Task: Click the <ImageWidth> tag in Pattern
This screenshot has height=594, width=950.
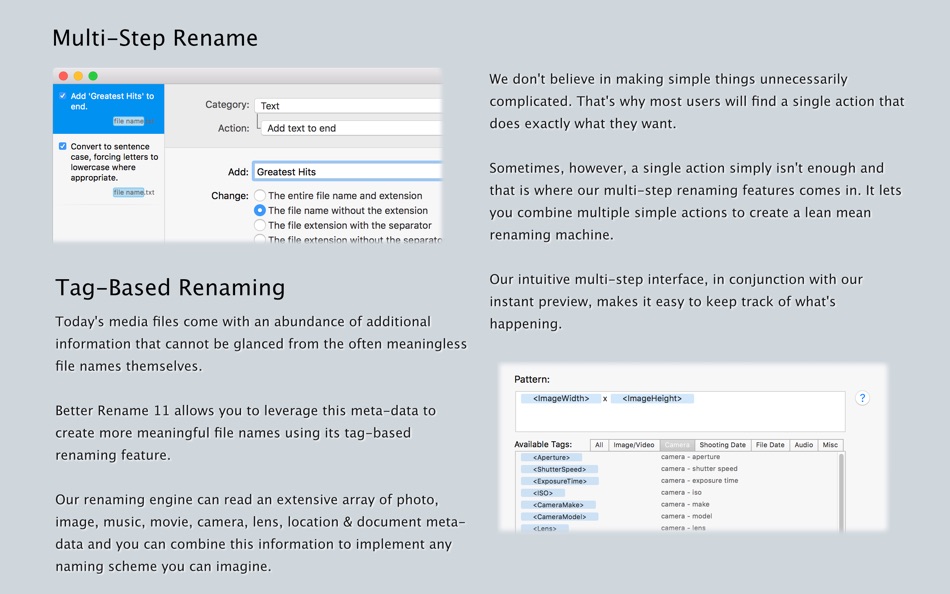Action: tap(561, 398)
